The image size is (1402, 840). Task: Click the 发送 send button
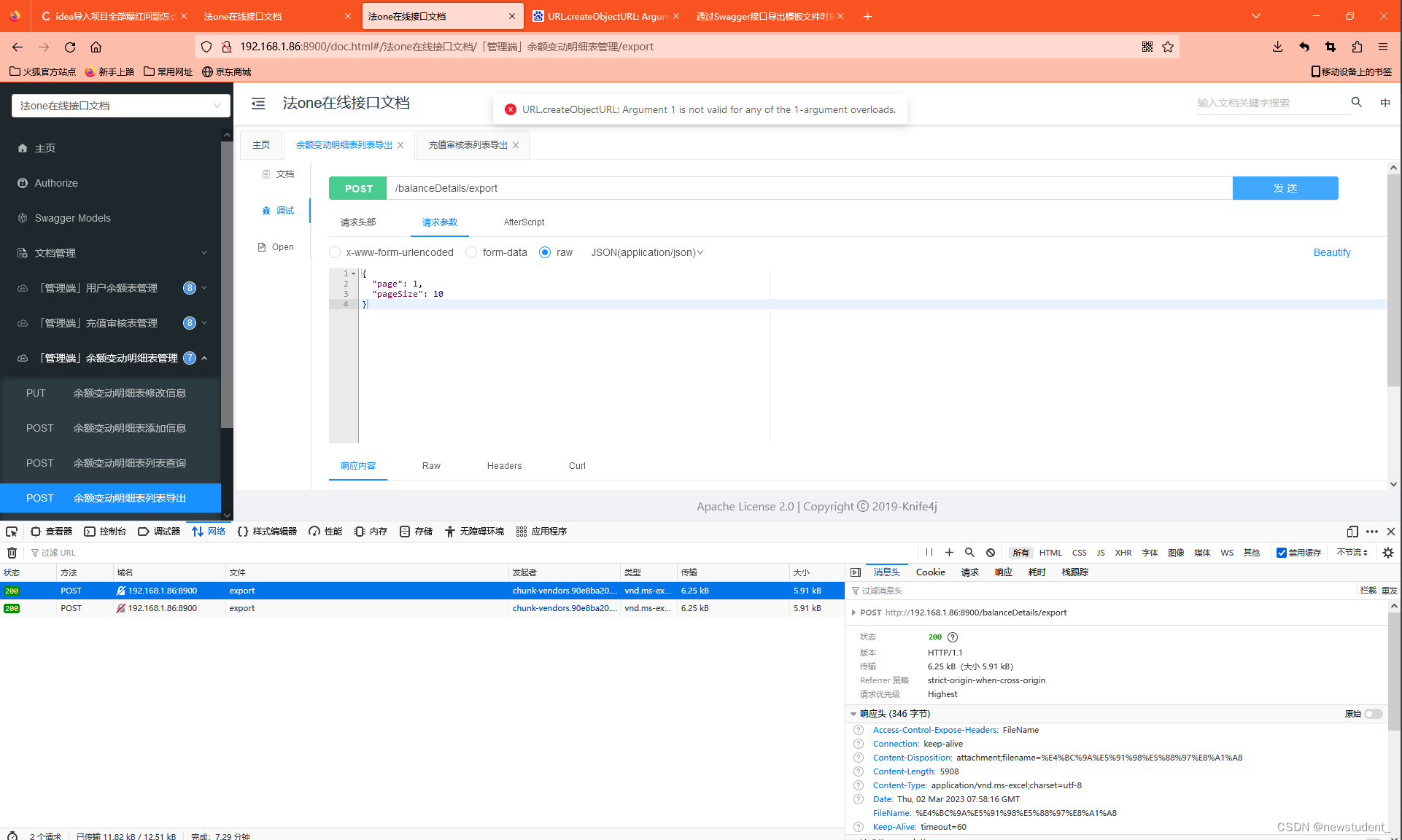pyautogui.click(x=1285, y=188)
